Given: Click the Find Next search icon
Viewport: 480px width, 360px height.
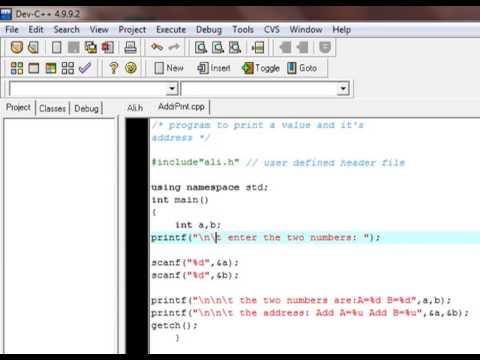Looking at the screenshot, I should click(x=235, y=47).
